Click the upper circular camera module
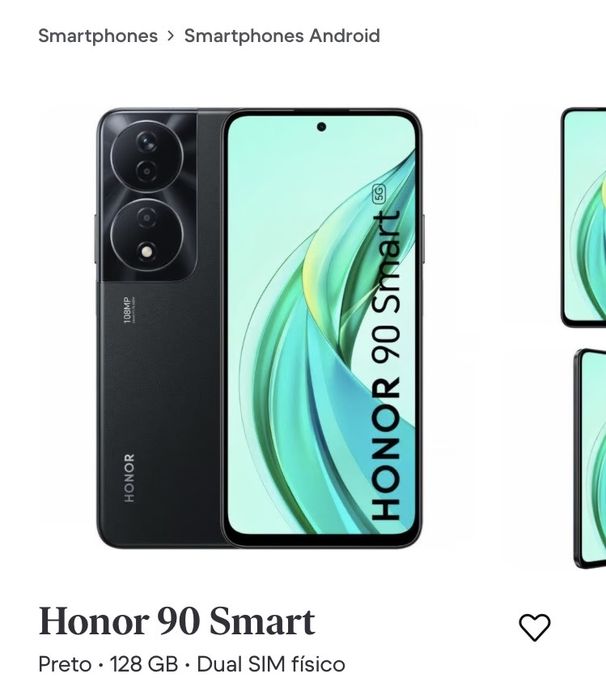This screenshot has width=606, height=699. point(146,156)
